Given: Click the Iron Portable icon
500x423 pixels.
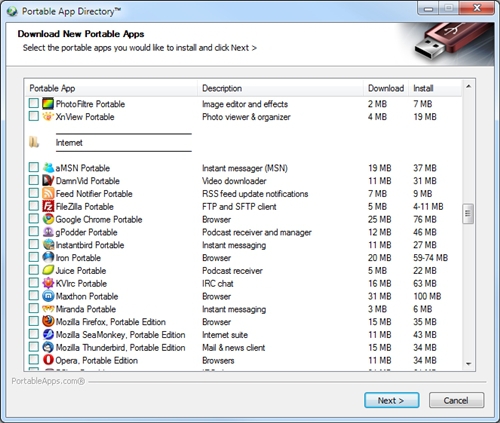Looking at the screenshot, I should [x=48, y=258].
